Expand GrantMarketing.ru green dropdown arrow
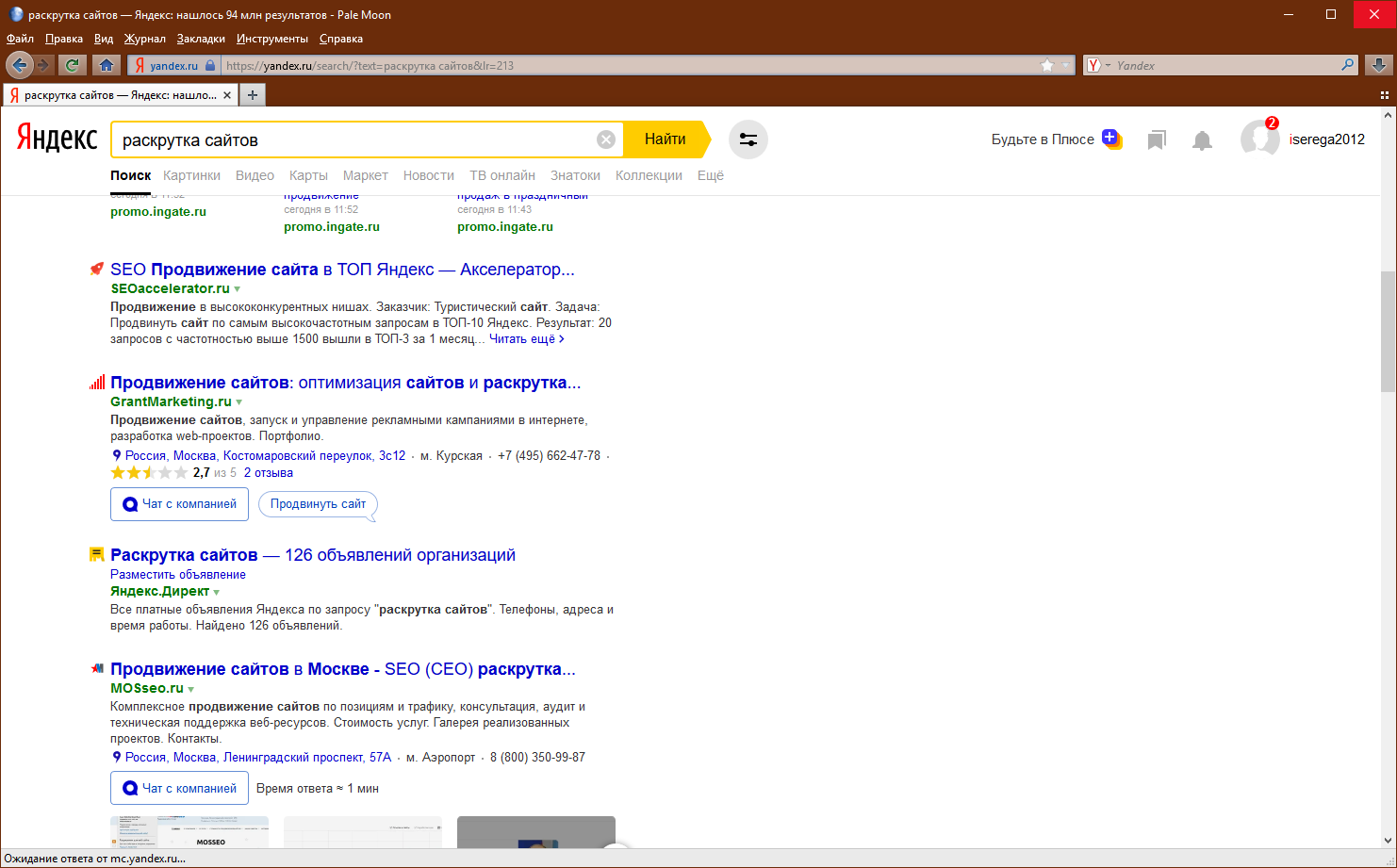1397x868 pixels. [x=239, y=402]
